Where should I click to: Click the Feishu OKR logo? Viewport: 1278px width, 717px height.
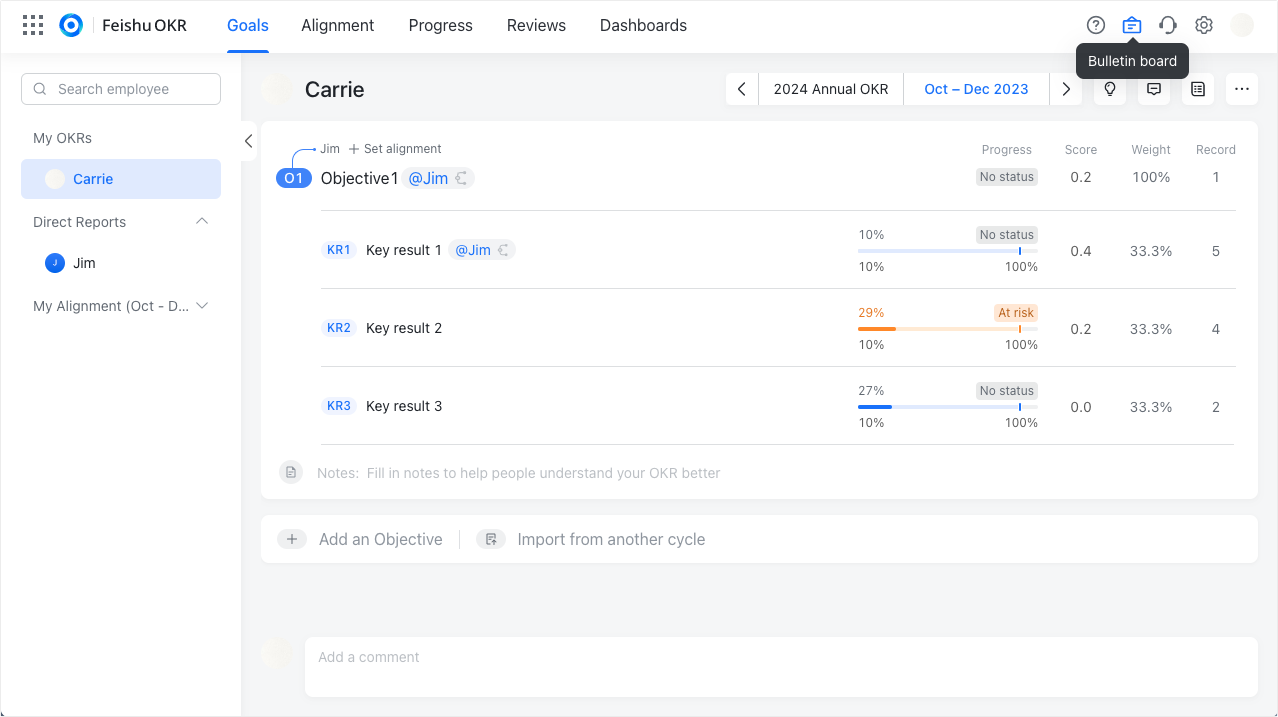click(70, 25)
